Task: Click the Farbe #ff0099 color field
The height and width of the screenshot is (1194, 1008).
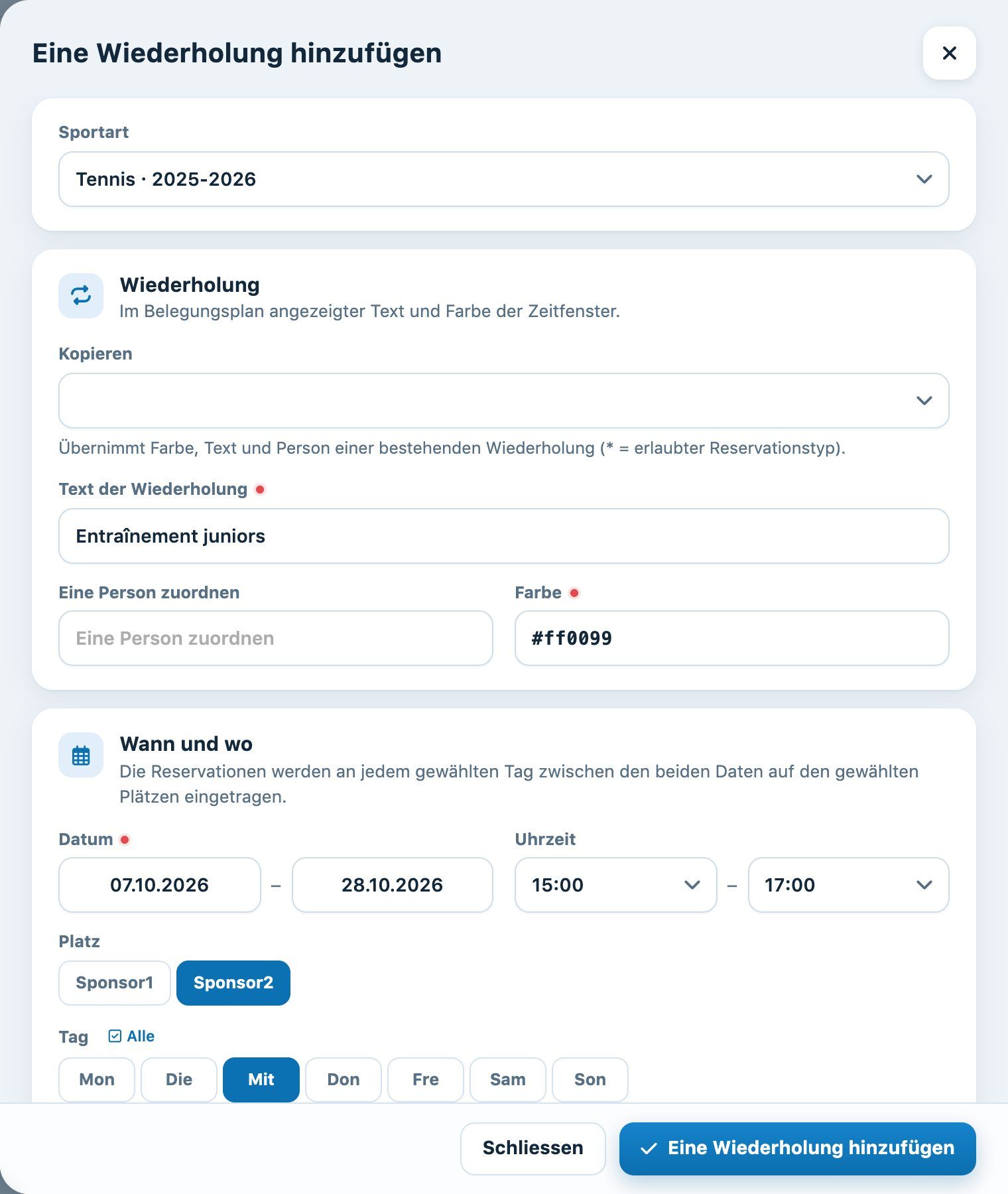Action: tap(732, 638)
